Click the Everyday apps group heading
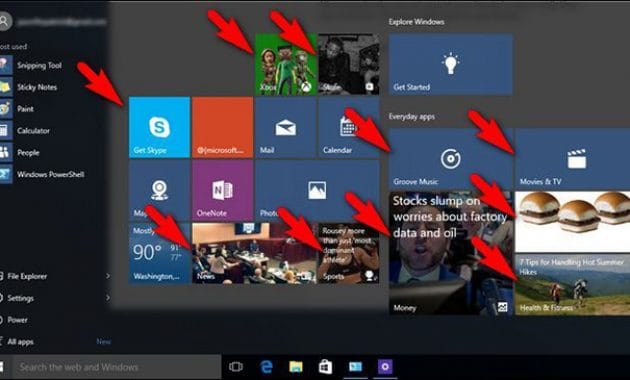 (x=412, y=116)
